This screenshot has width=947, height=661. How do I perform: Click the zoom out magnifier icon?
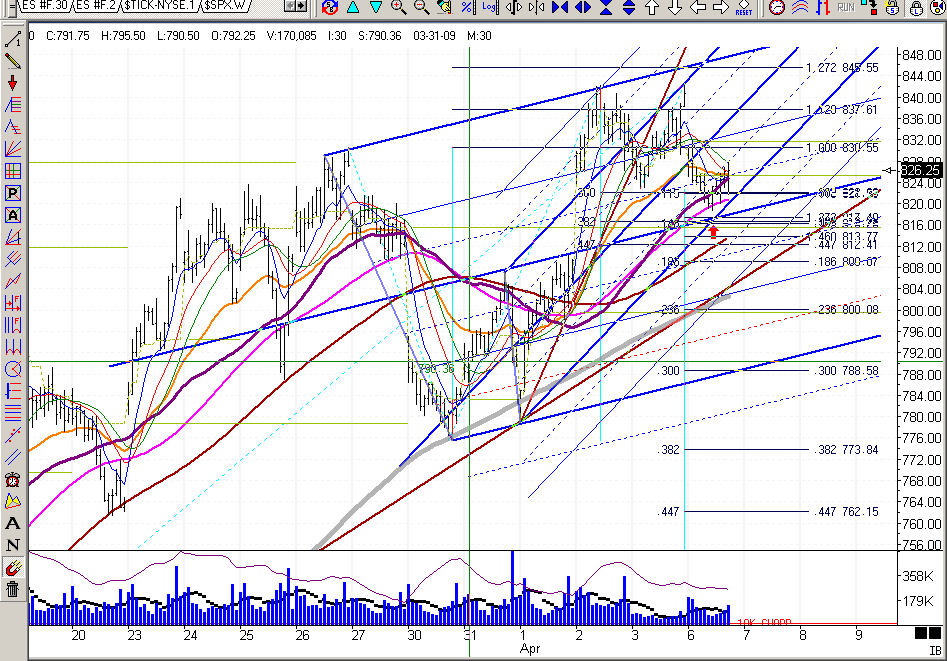tap(421, 7)
